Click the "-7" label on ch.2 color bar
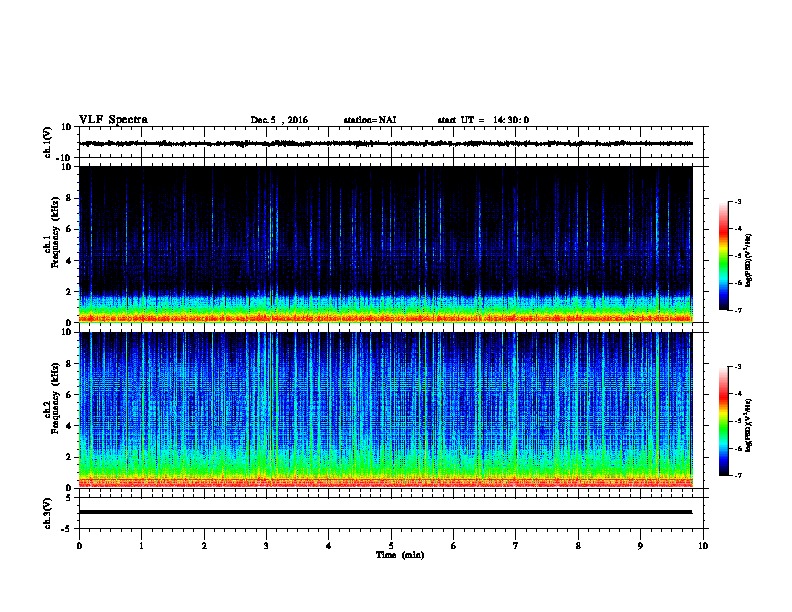This screenshot has height=612, width=792. point(737,475)
